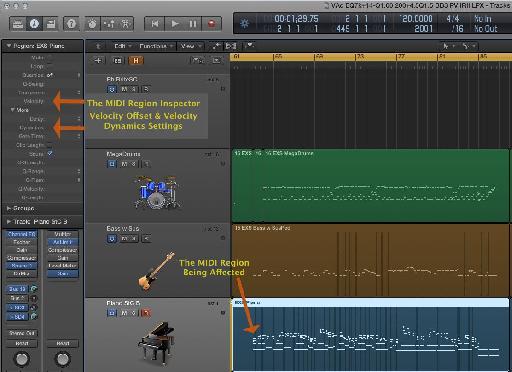Open the Edit menu in tracks area
Image resolution: width=512 pixels, height=372 pixels.
point(122,46)
